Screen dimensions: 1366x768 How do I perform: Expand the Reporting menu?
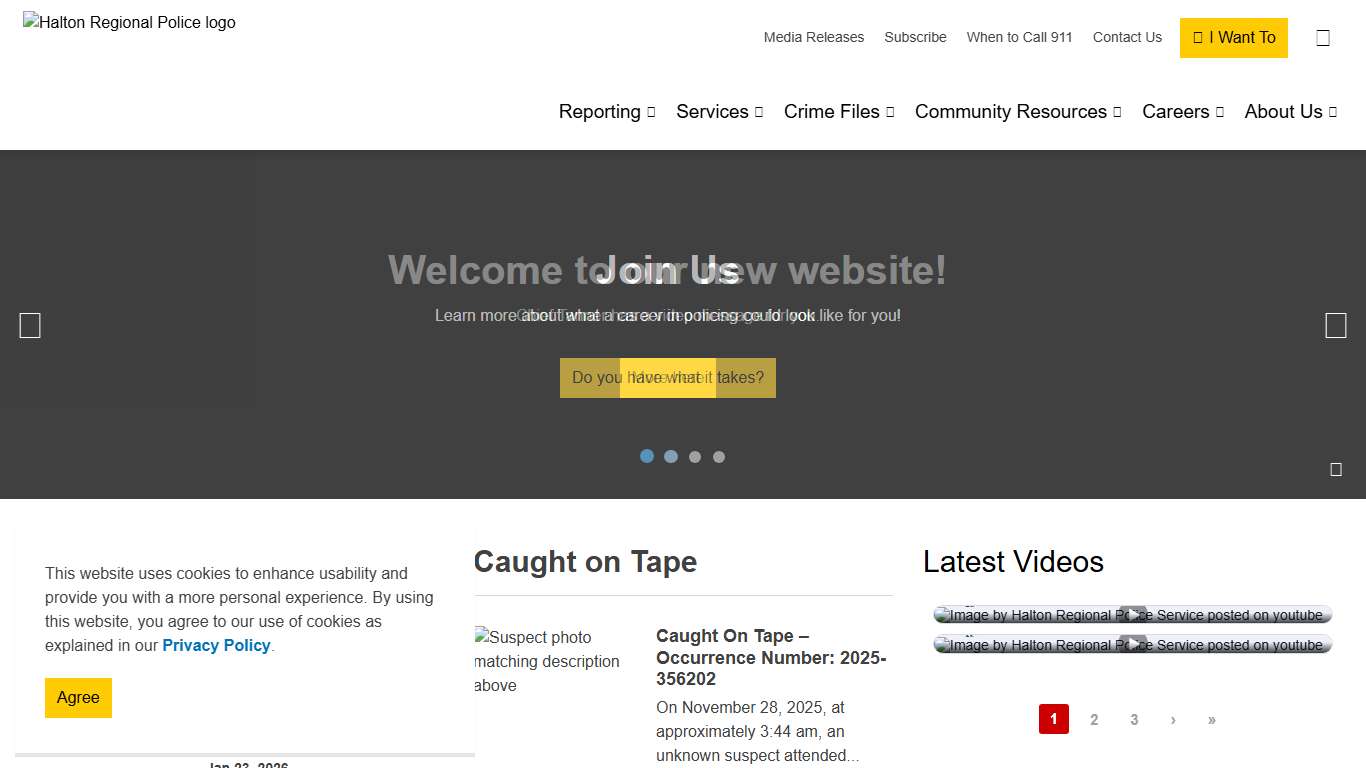[606, 112]
